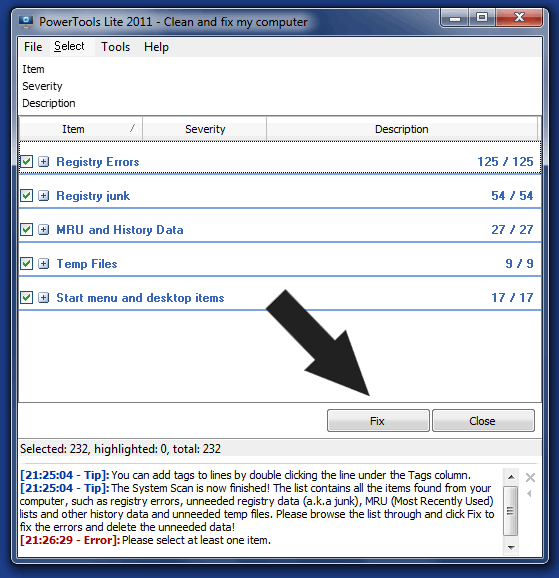Expand the Temp Files group

click(x=44, y=264)
